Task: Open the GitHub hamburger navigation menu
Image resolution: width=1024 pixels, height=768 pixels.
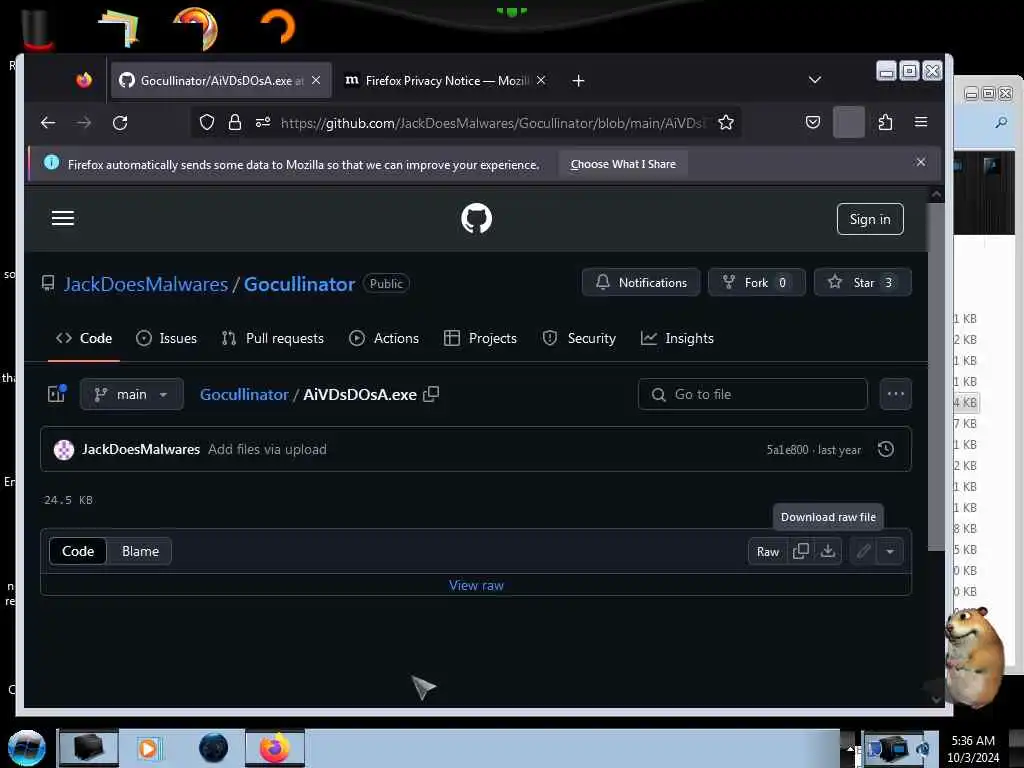Action: click(63, 218)
